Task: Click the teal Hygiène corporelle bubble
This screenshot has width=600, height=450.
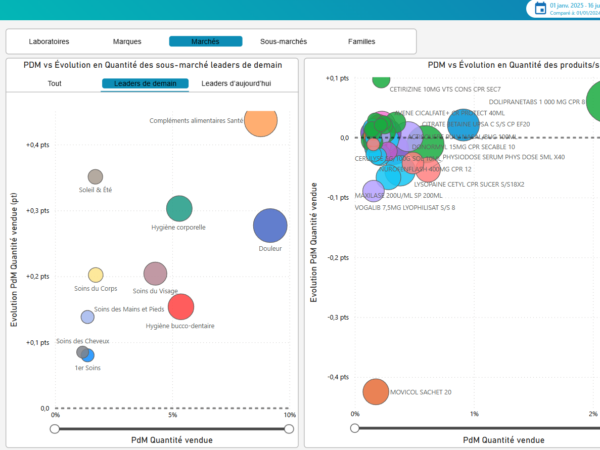Action: [179, 209]
